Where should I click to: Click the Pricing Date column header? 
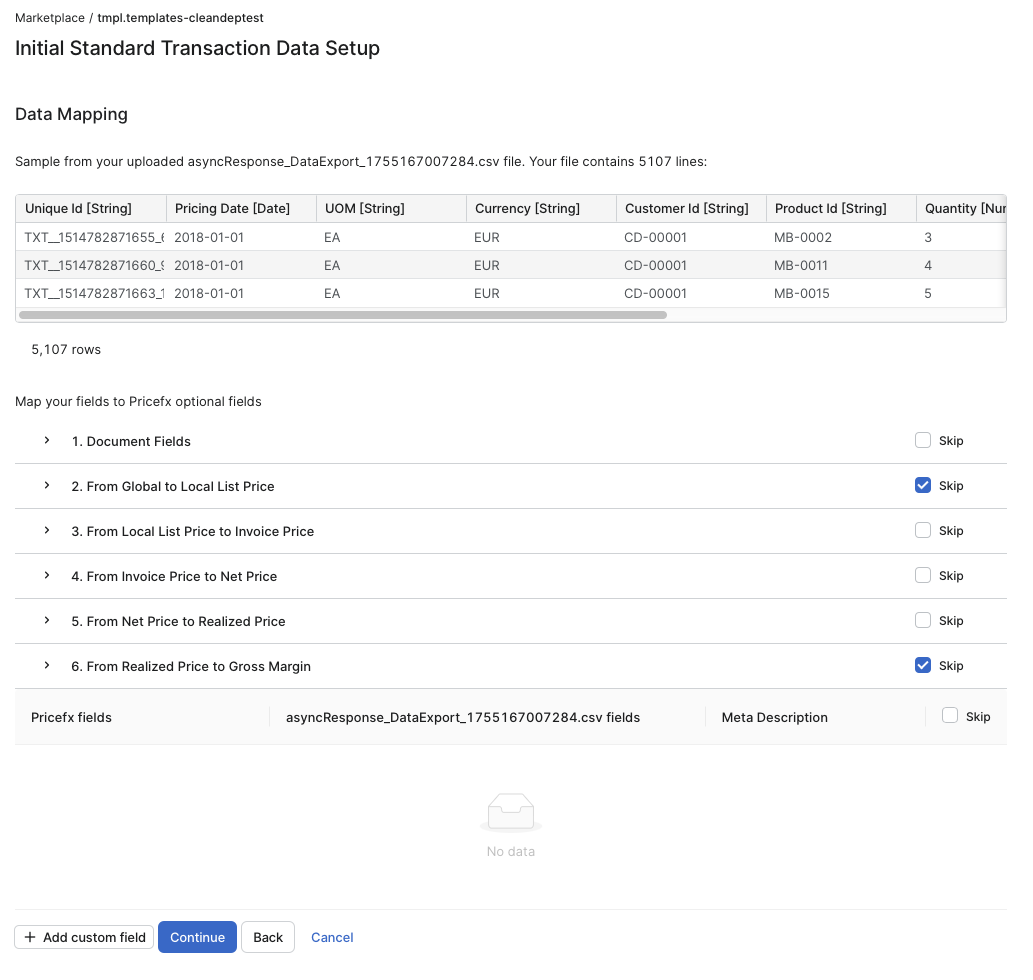[x=232, y=209]
